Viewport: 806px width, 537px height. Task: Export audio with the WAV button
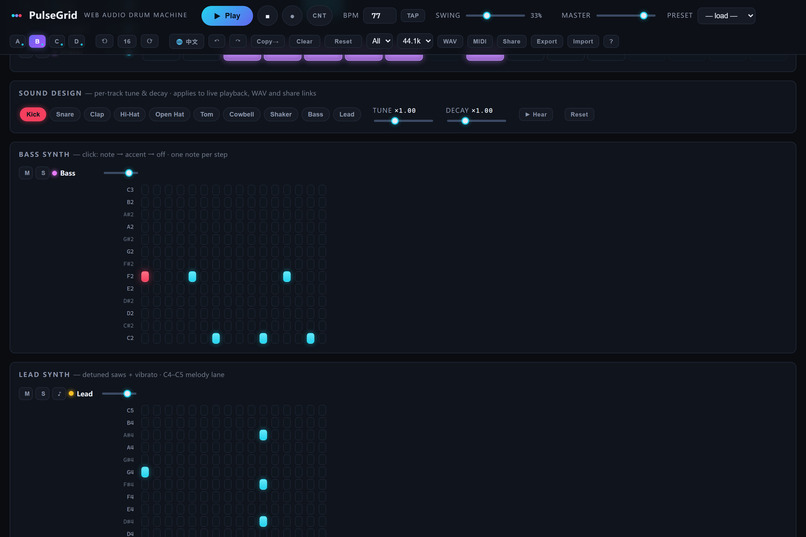point(450,42)
